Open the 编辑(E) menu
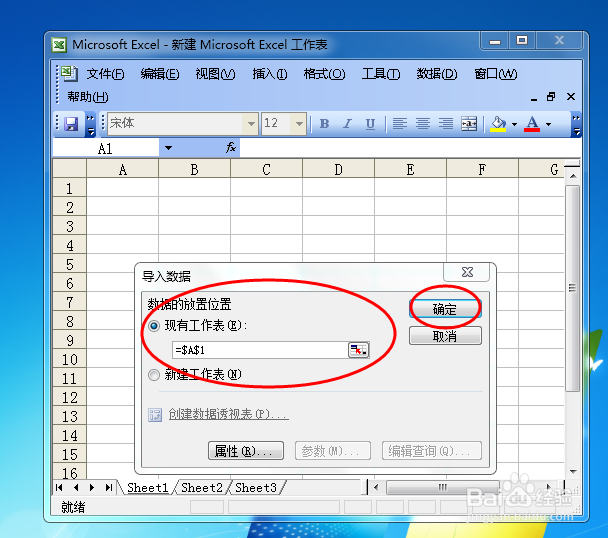 pyautogui.click(x=160, y=74)
